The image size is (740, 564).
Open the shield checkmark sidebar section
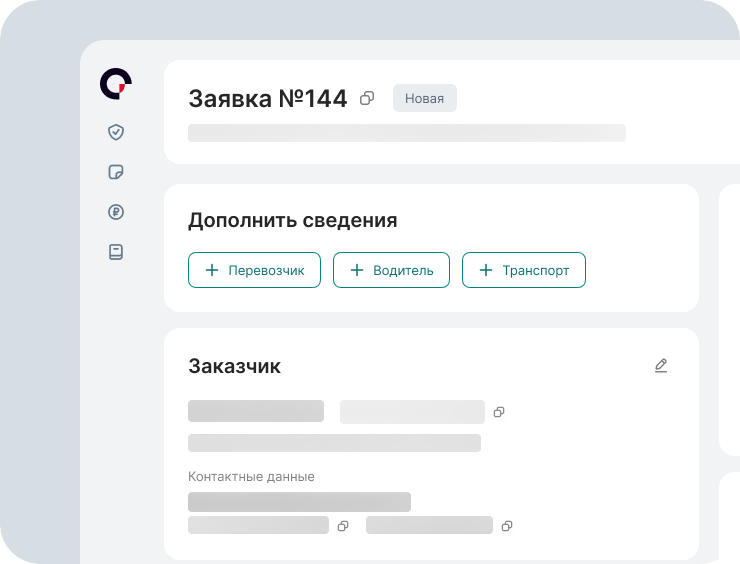(116, 132)
